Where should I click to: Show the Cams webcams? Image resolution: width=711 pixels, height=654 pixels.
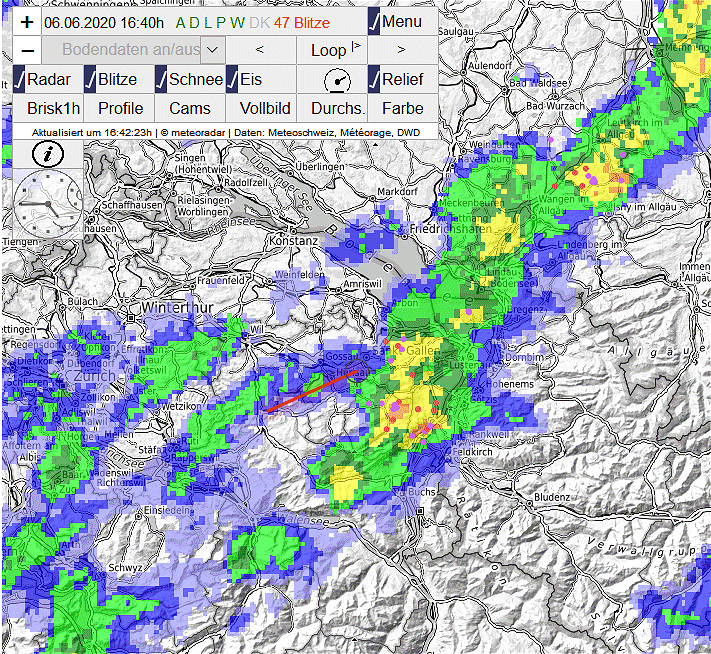(x=190, y=108)
